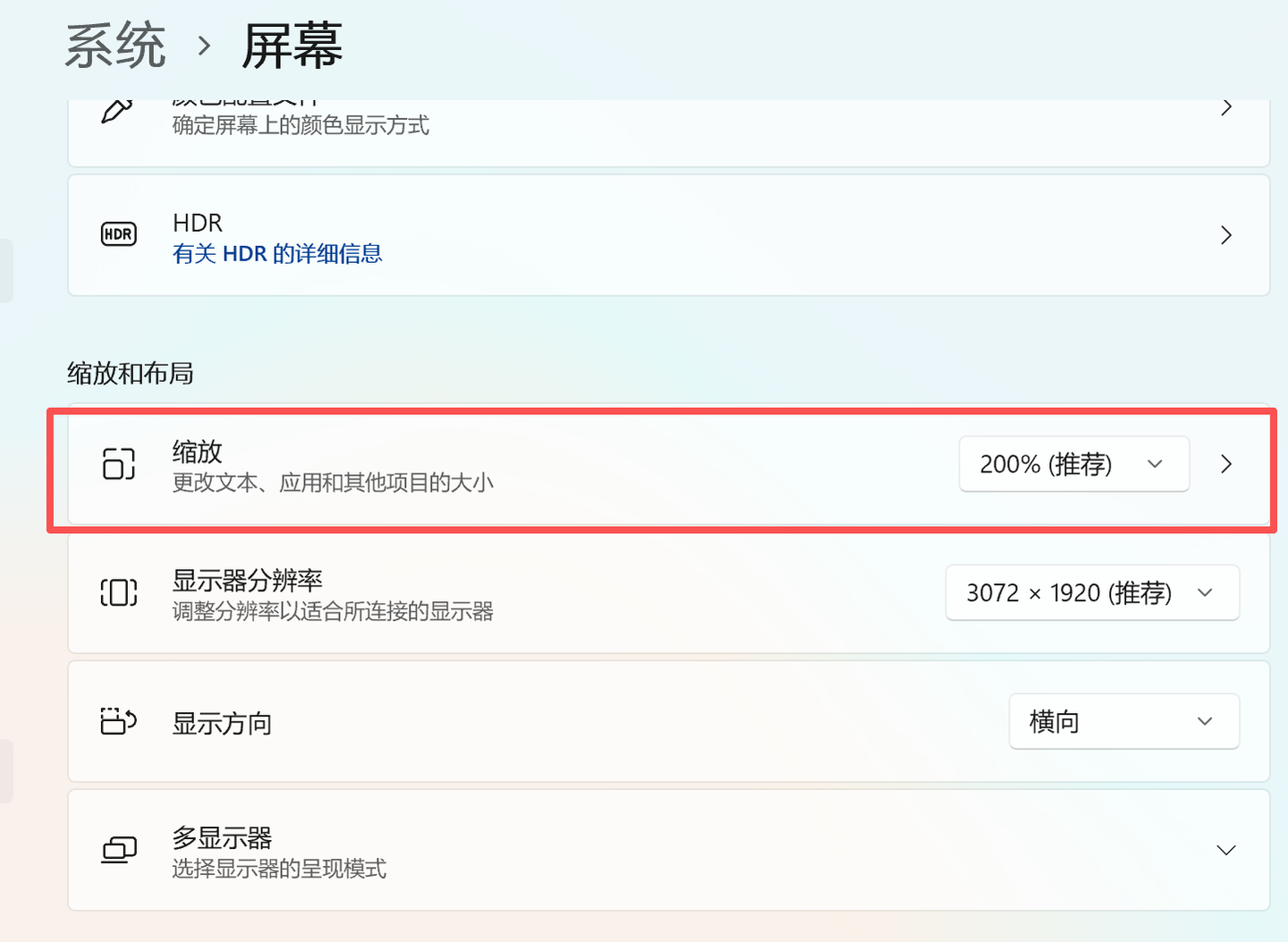Open custom scaling via 缩放 row chevron
This screenshot has width=1288, height=942.
pyautogui.click(x=1226, y=463)
